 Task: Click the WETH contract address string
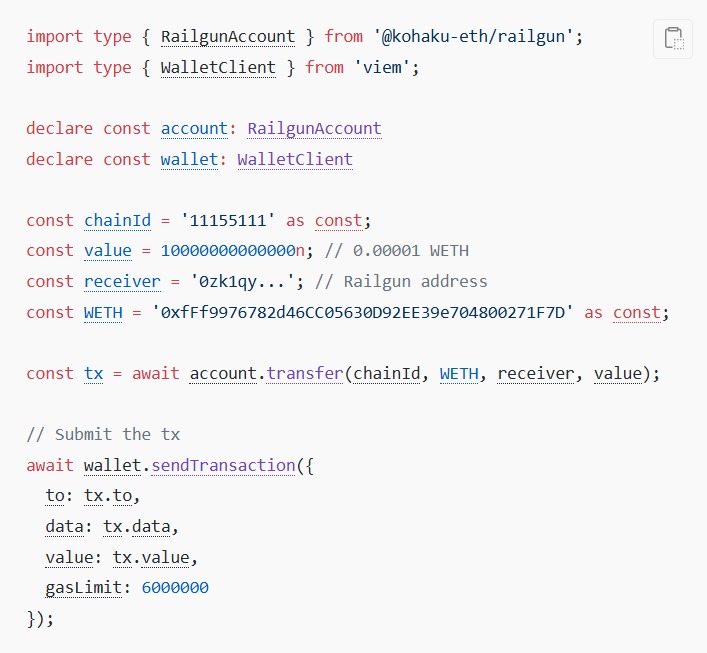point(363,312)
